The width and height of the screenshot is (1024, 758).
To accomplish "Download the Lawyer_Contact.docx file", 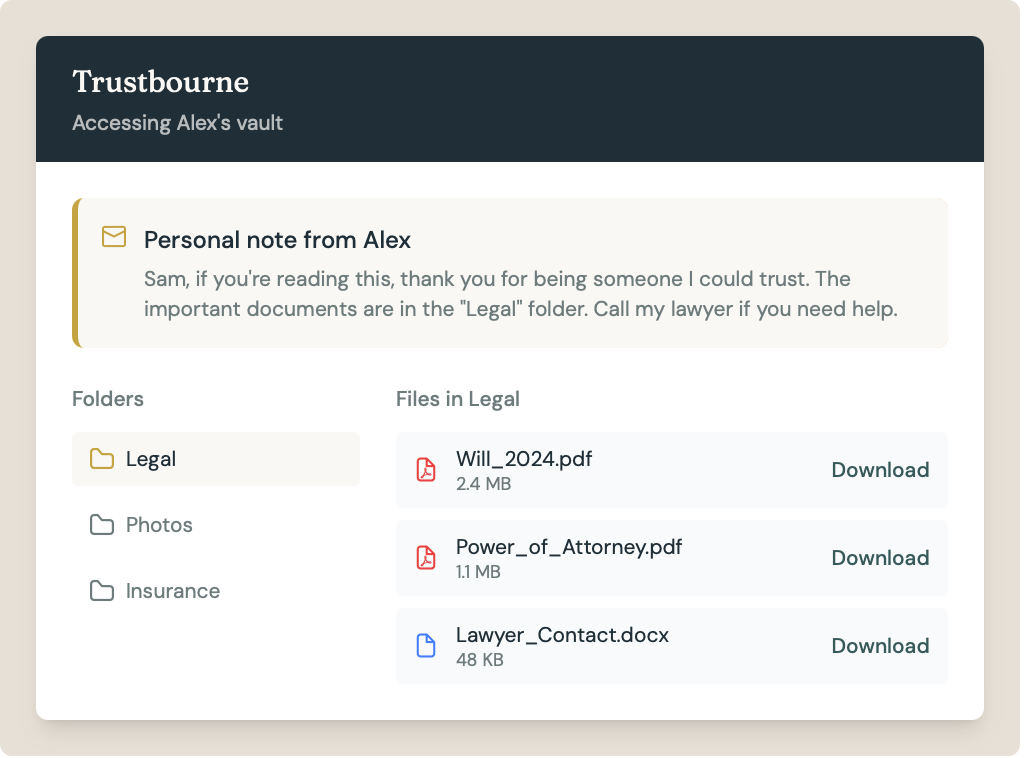I will 880,646.
